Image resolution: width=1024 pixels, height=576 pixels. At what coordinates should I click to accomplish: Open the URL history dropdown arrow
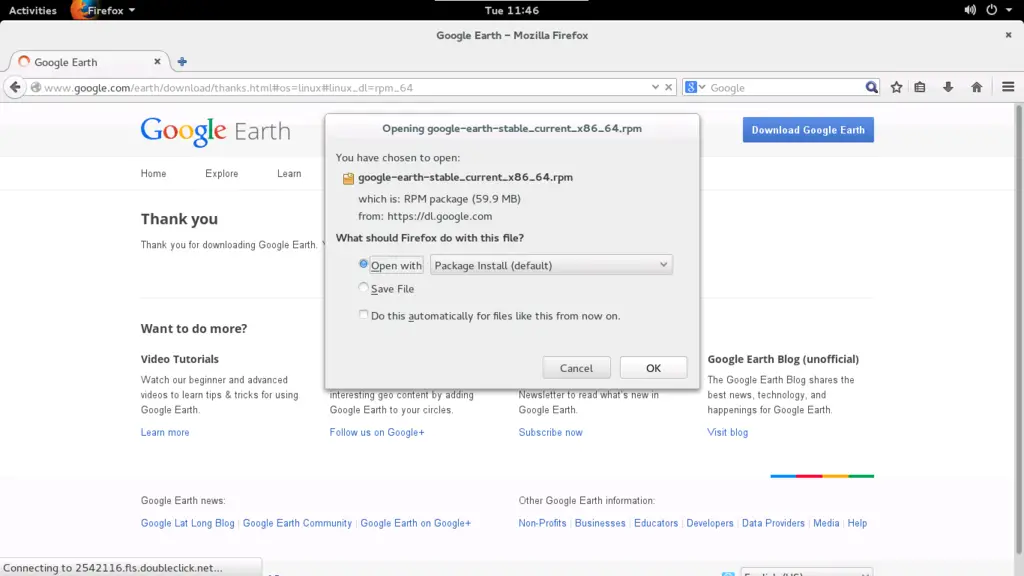655,87
